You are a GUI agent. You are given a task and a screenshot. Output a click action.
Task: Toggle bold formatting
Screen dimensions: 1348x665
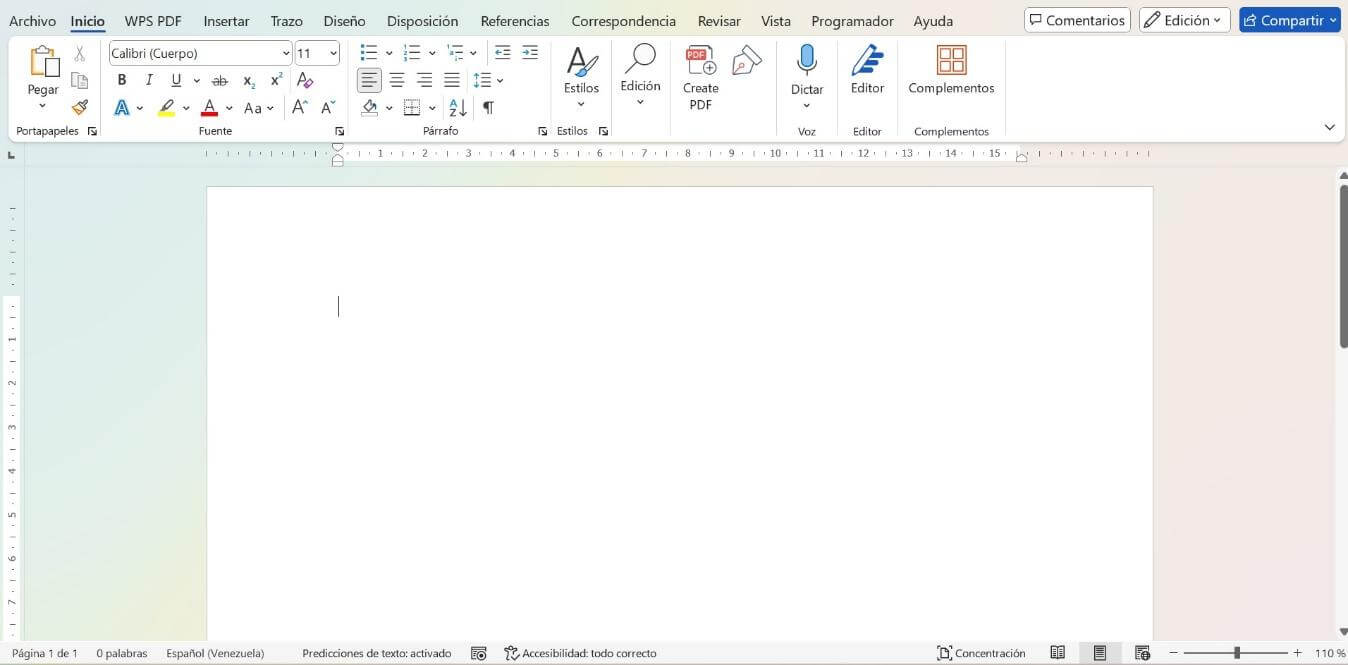(x=122, y=81)
